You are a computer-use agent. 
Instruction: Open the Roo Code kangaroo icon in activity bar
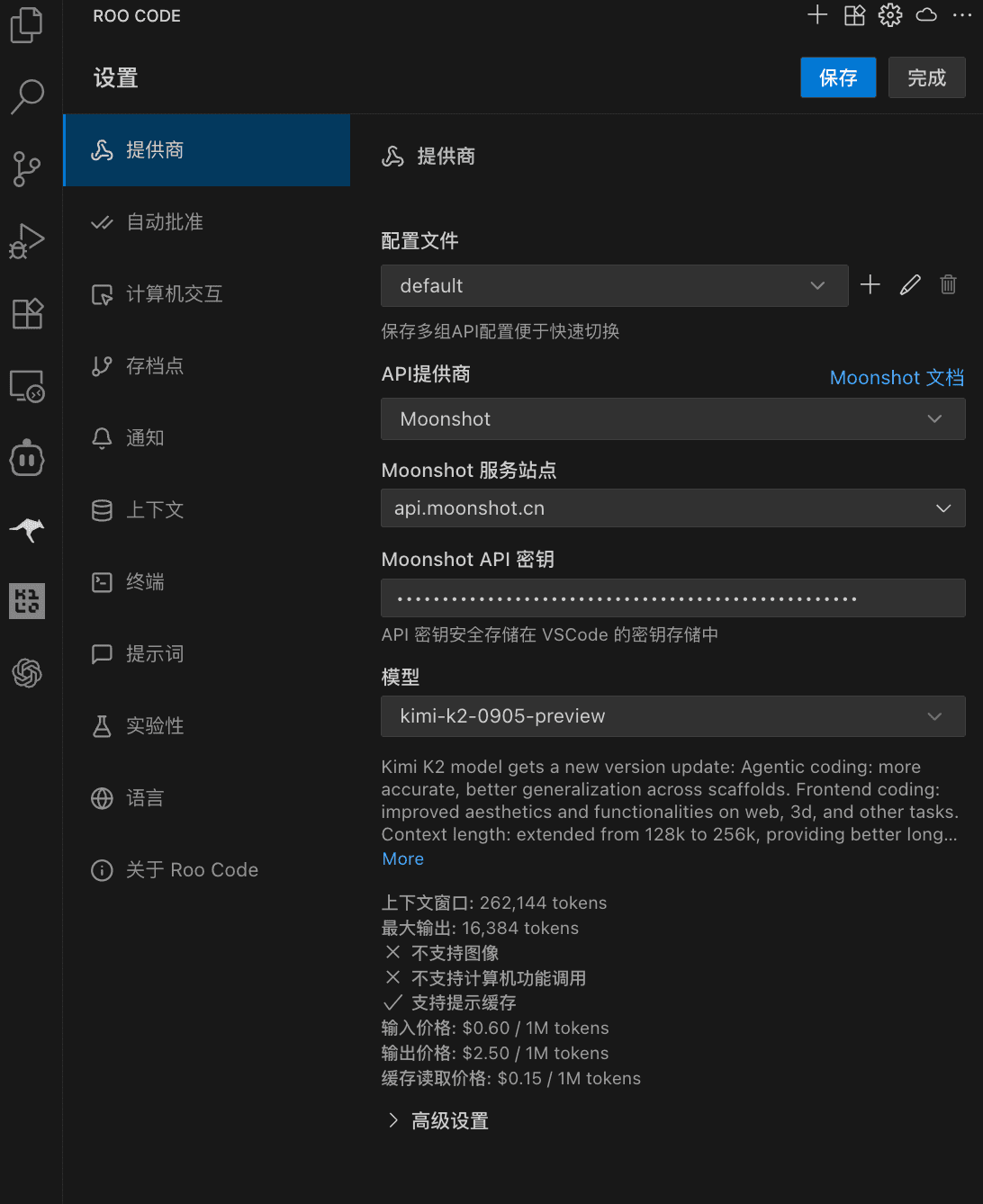click(x=26, y=529)
